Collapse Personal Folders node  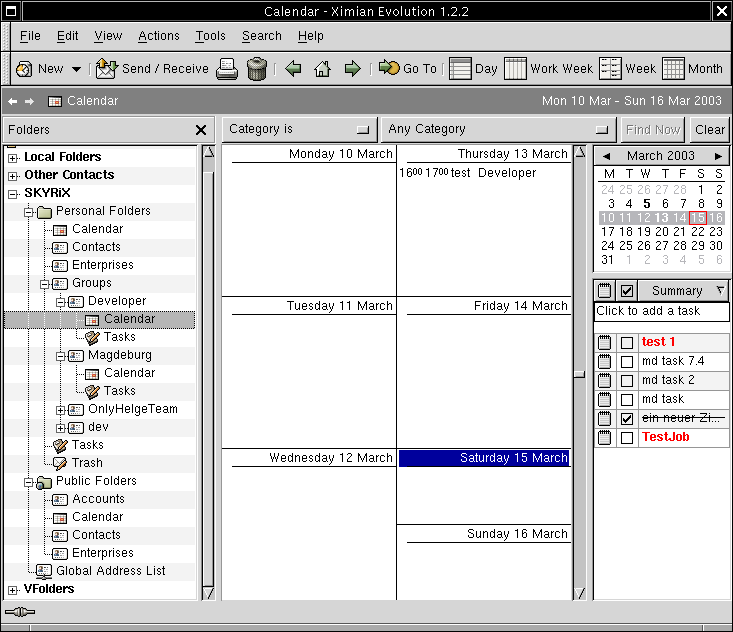click(x=29, y=212)
